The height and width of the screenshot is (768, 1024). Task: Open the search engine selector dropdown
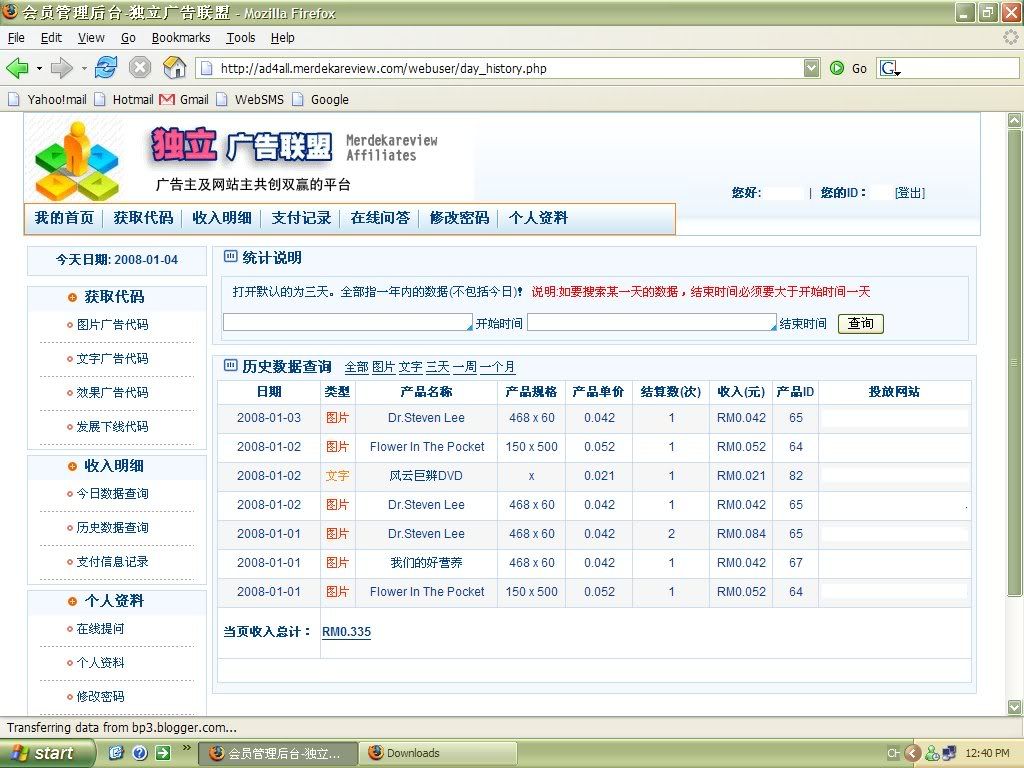(x=889, y=68)
